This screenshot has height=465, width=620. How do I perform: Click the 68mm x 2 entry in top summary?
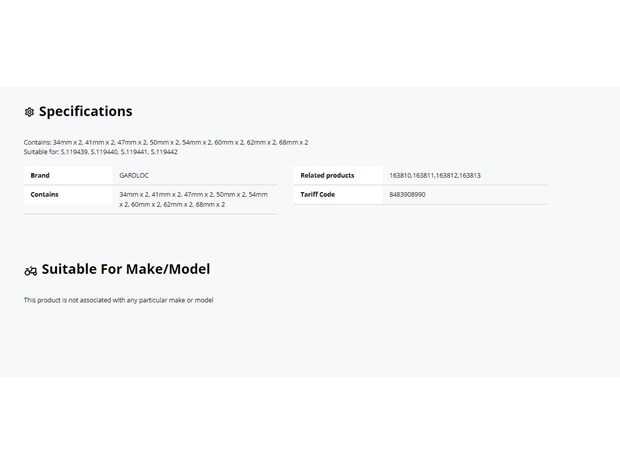[293, 142]
